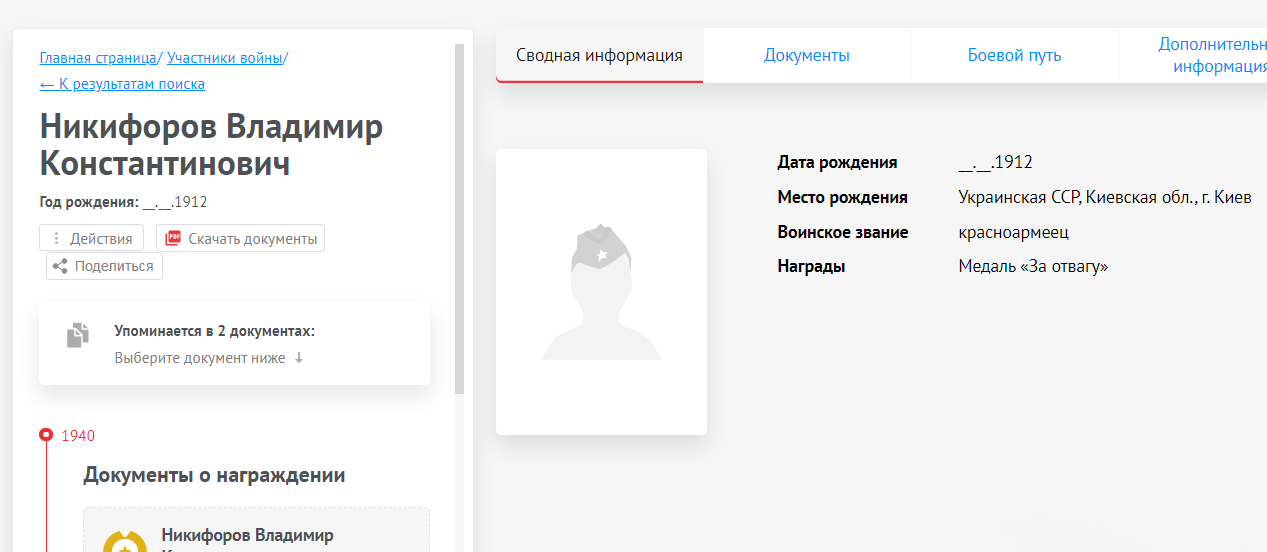The height and width of the screenshot is (552, 1267).
Task: Click the Дата рождения label
Action: [x=837, y=162]
